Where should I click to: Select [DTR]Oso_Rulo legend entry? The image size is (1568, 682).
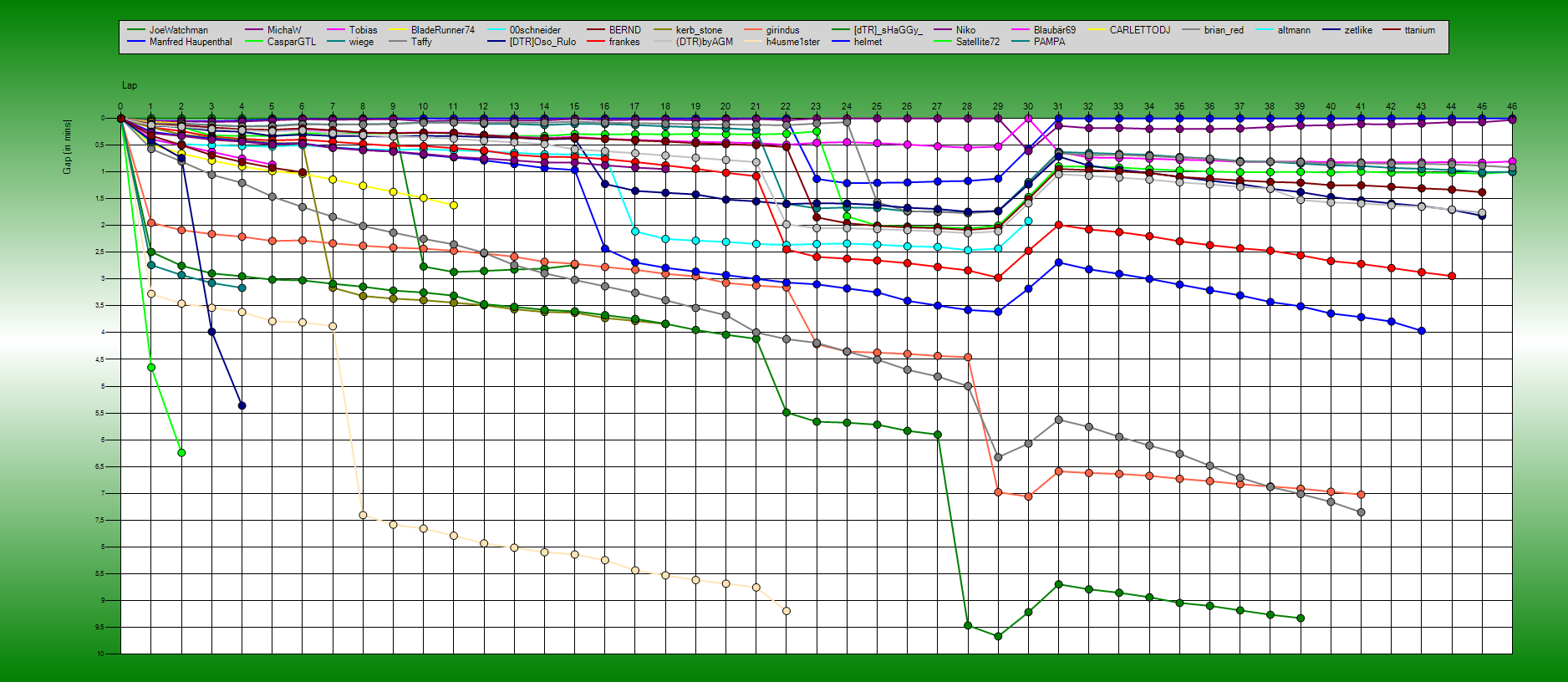pyautogui.click(x=543, y=42)
